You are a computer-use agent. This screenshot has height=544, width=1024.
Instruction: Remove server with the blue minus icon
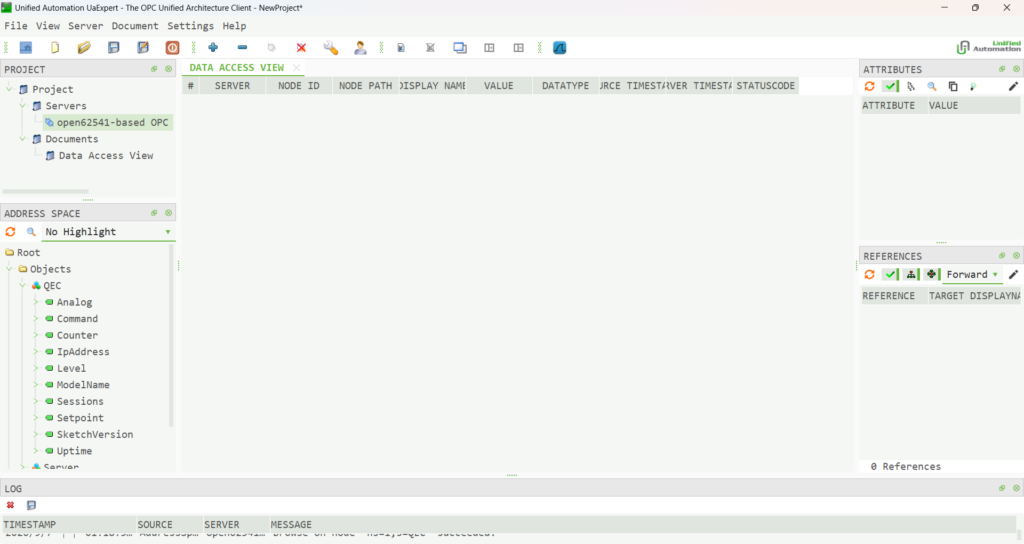point(242,48)
